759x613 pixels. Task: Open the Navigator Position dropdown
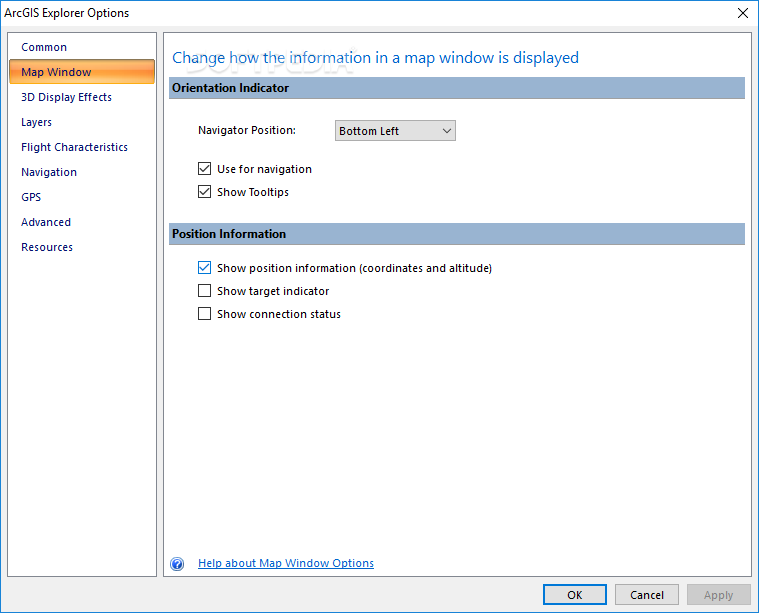click(x=395, y=131)
